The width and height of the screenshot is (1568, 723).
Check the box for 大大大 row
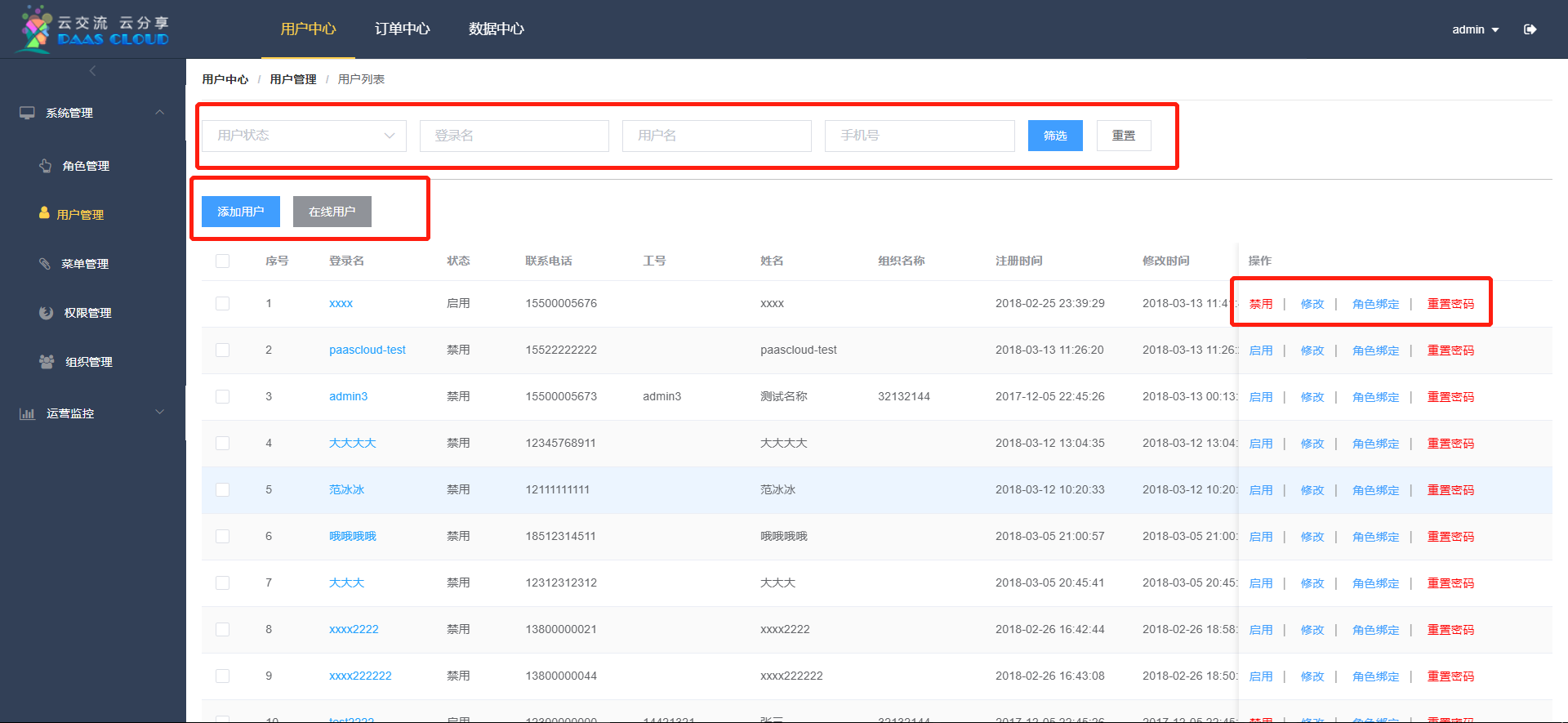click(x=222, y=582)
